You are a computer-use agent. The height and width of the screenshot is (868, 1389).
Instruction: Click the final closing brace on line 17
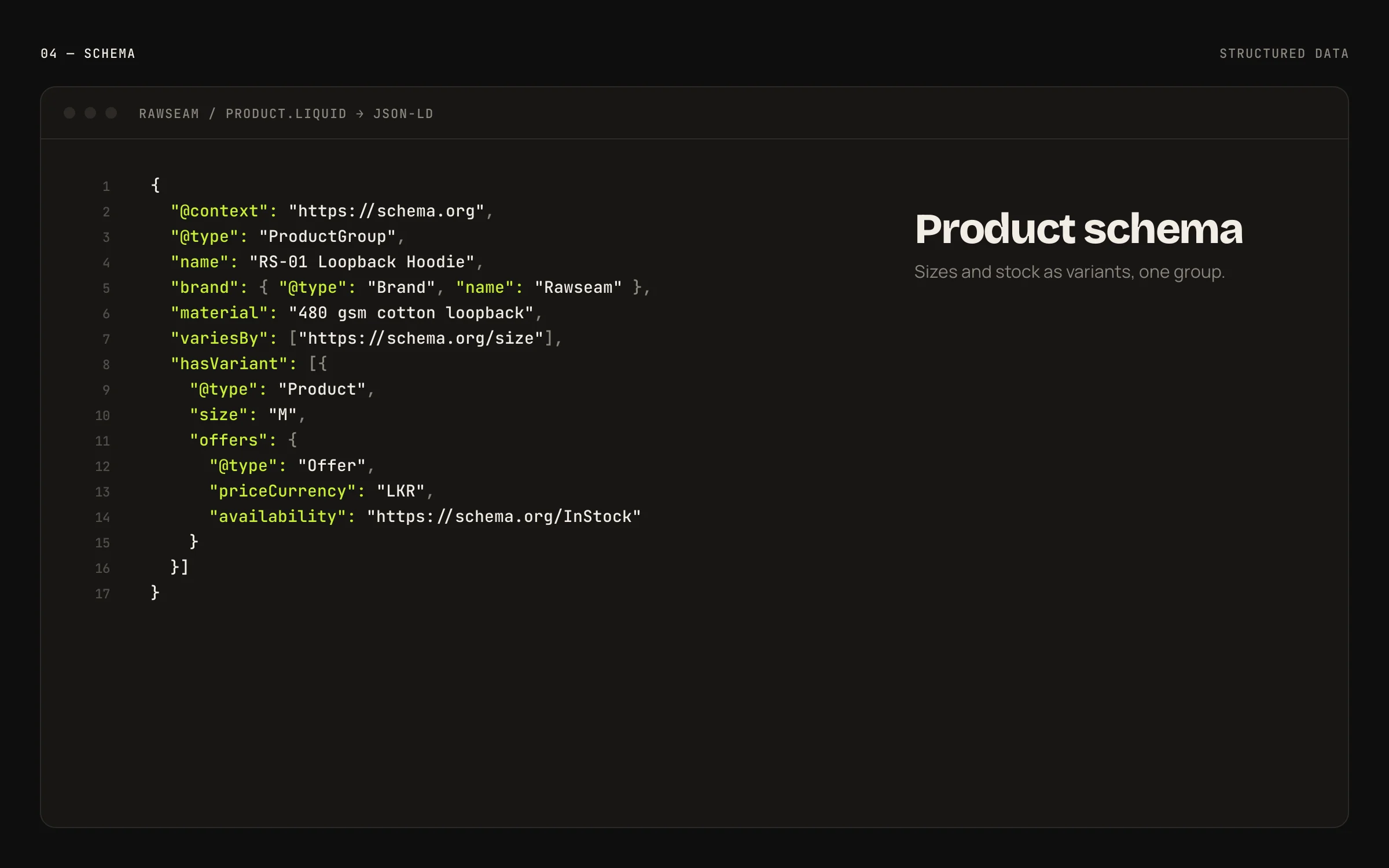click(x=155, y=593)
